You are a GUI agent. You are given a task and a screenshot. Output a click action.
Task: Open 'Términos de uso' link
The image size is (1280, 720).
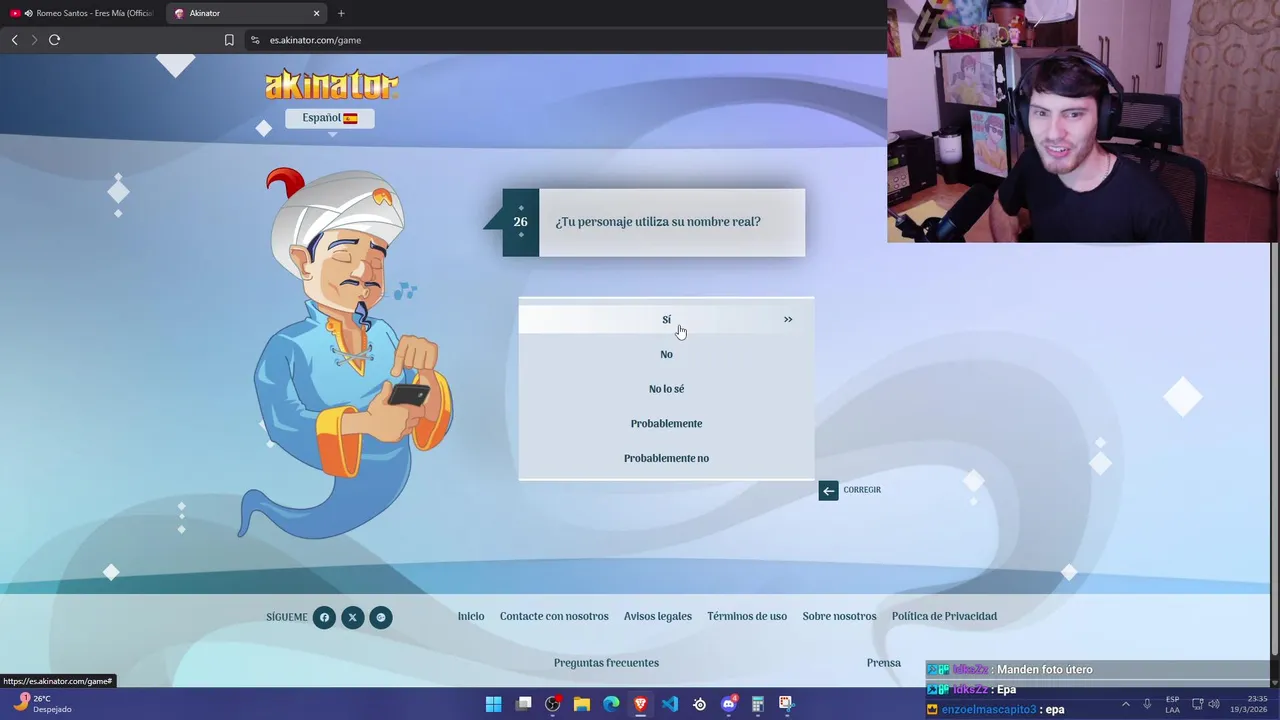[747, 616]
